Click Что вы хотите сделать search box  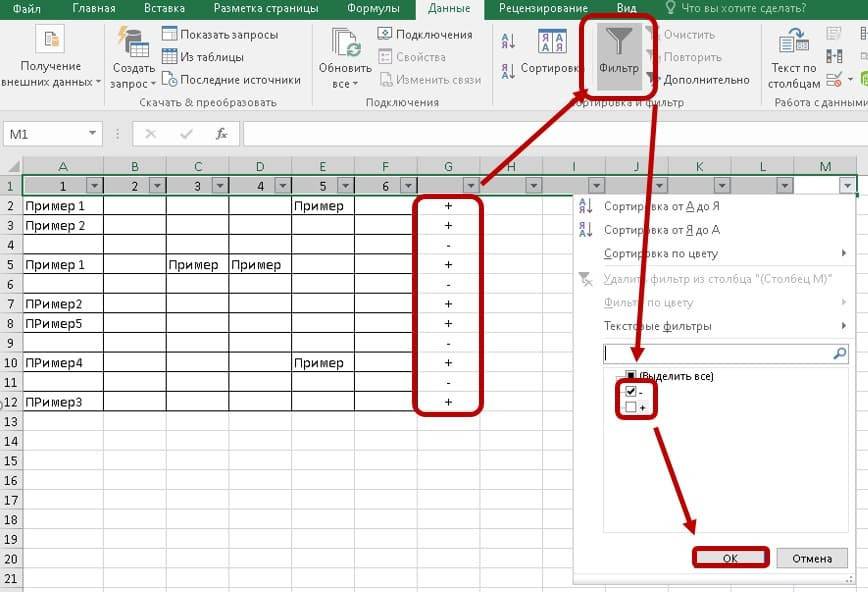point(743,8)
